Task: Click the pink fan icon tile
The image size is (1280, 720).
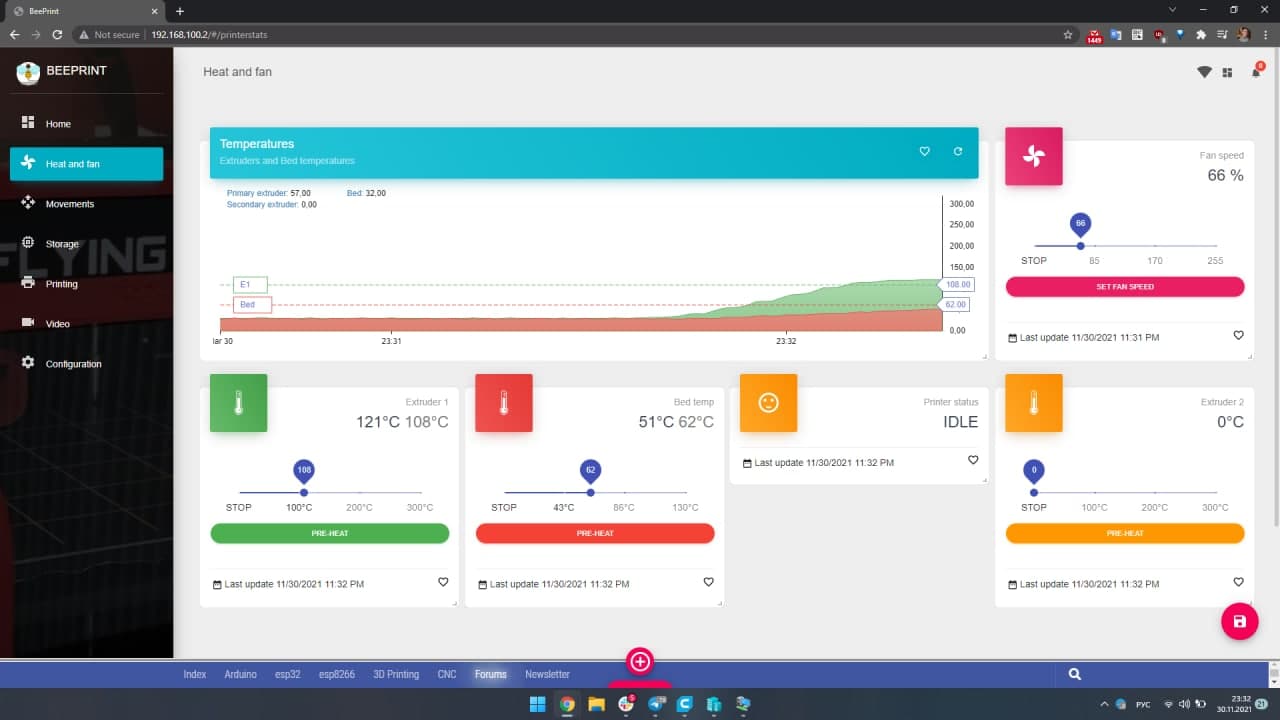Action: click(1033, 156)
